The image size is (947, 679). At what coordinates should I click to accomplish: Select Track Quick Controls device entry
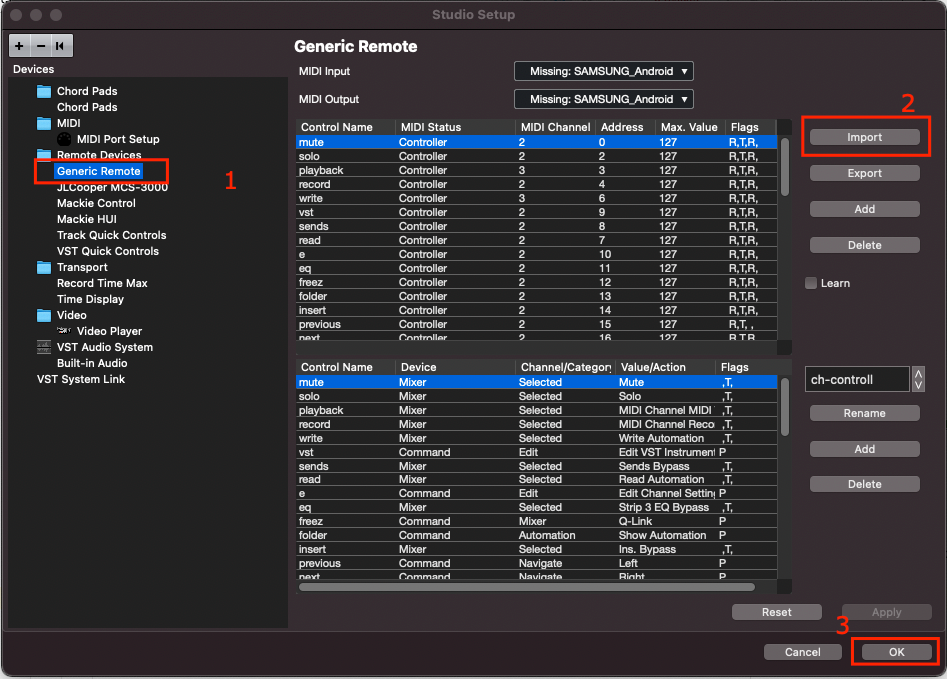[x=111, y=235]
